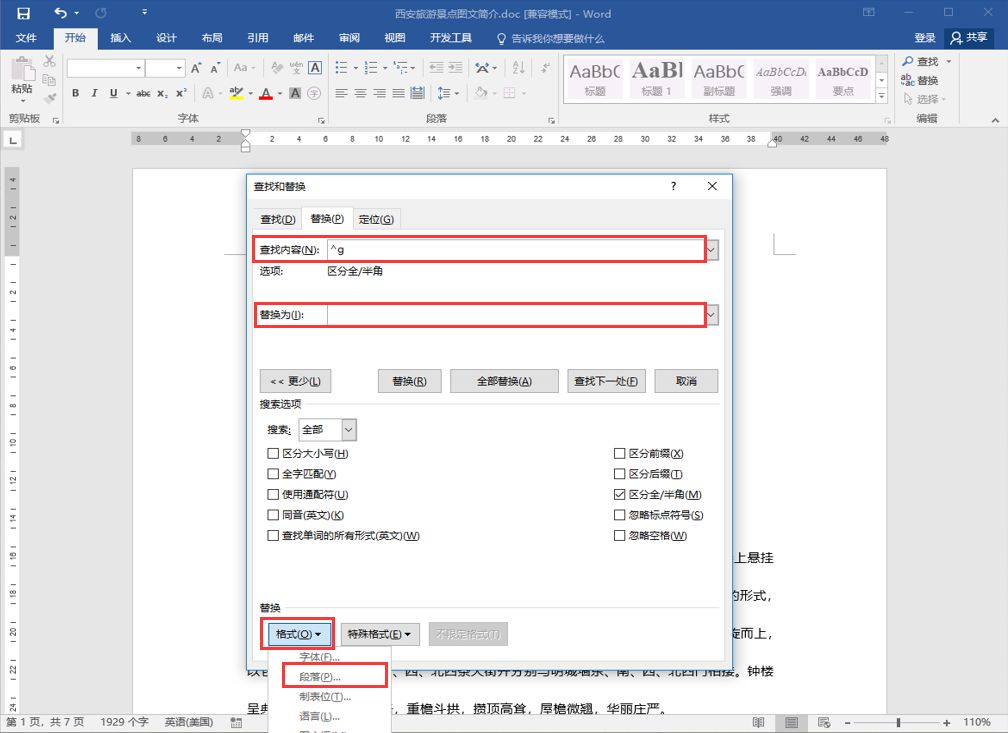1008x733 pixels.
Task: Apply superscript formatting
Action: point(181,93)
